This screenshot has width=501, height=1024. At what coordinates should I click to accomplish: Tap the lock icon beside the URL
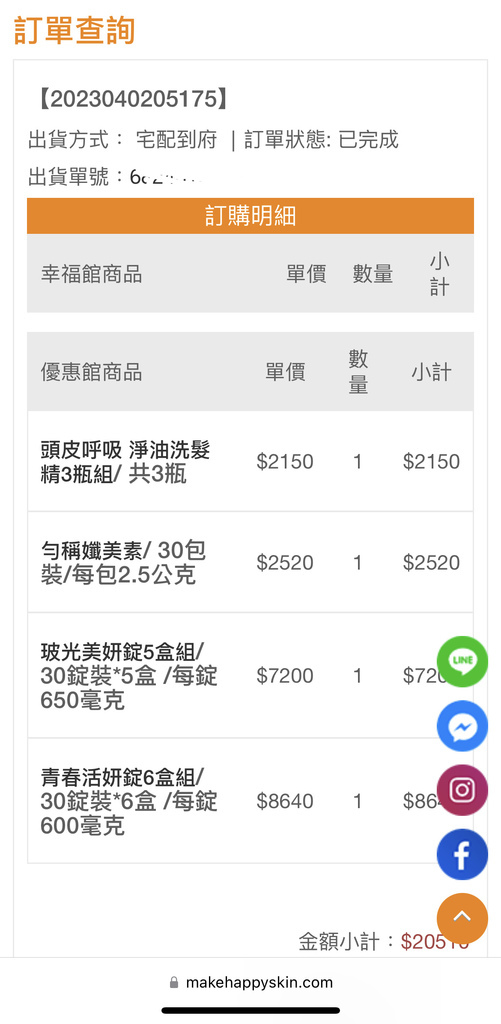(174, 982)
